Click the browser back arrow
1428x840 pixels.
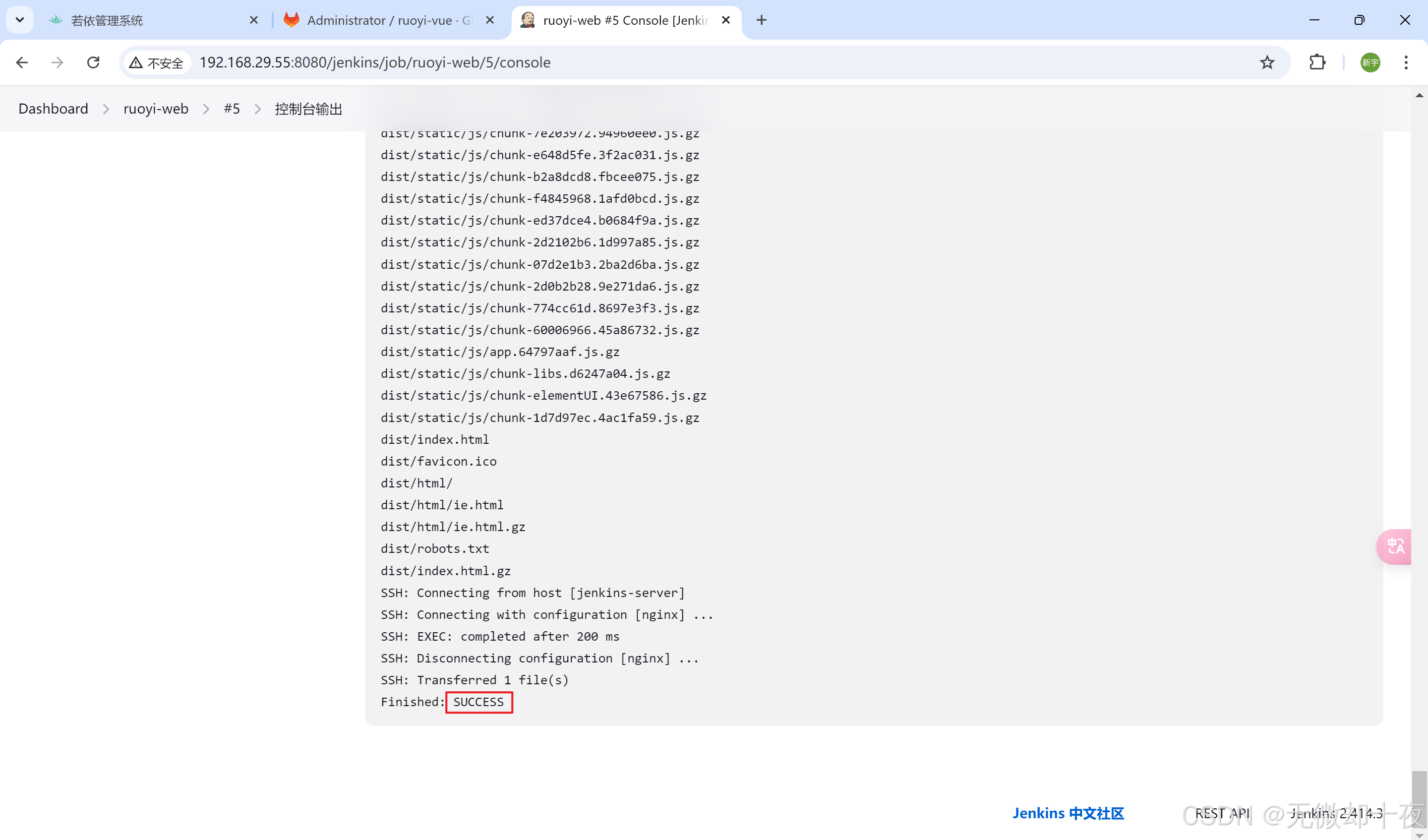tap(22, 62)
